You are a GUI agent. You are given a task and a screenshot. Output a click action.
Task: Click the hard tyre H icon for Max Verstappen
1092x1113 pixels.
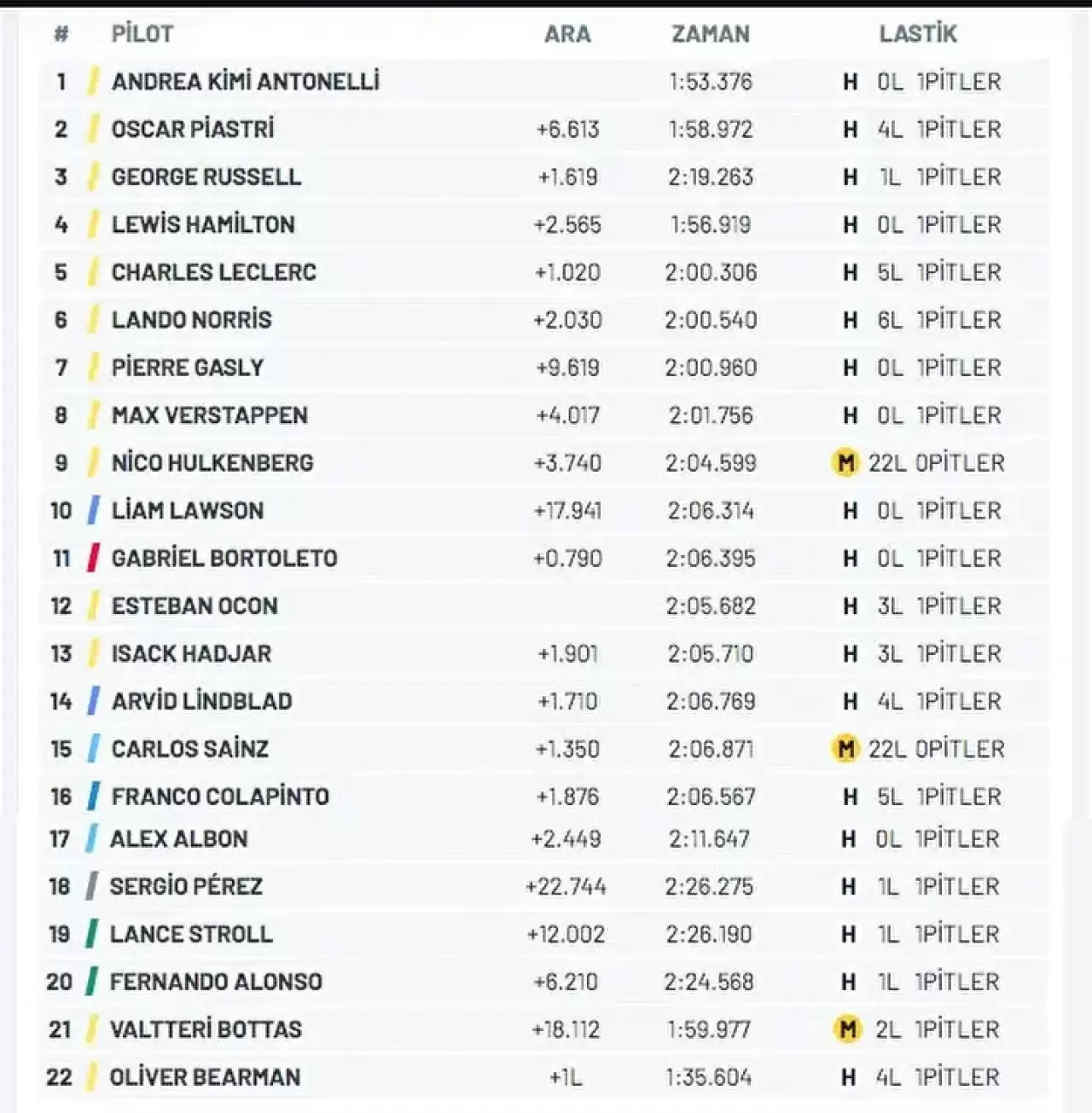point(850,415)
